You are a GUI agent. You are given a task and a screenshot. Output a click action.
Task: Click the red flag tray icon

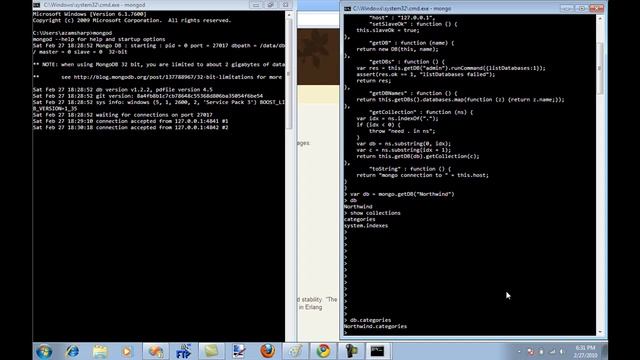tap(530, 351)
